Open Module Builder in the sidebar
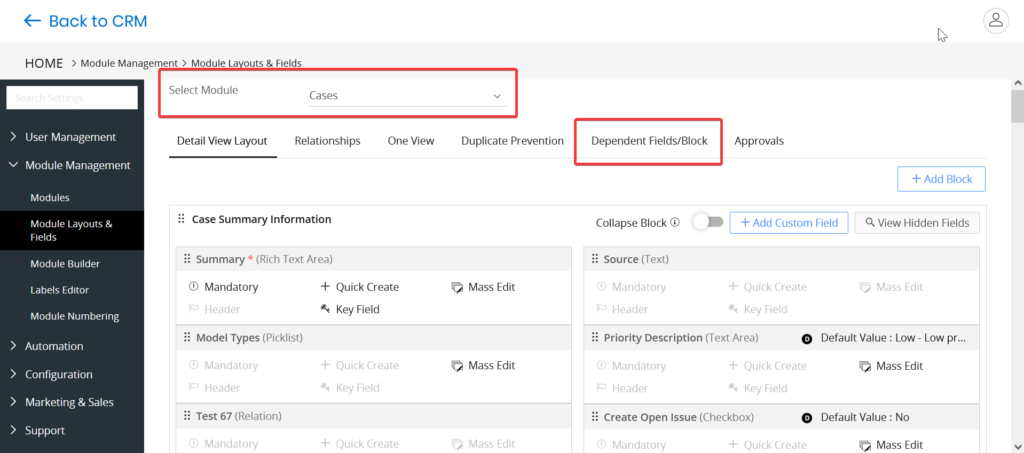The width and height of the screenshot is (1024, 453). (65, 264)
